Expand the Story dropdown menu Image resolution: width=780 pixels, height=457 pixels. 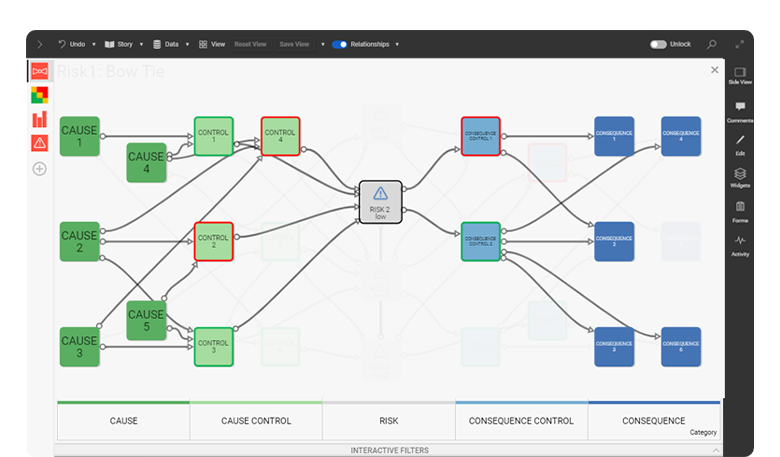coord(141,44)
